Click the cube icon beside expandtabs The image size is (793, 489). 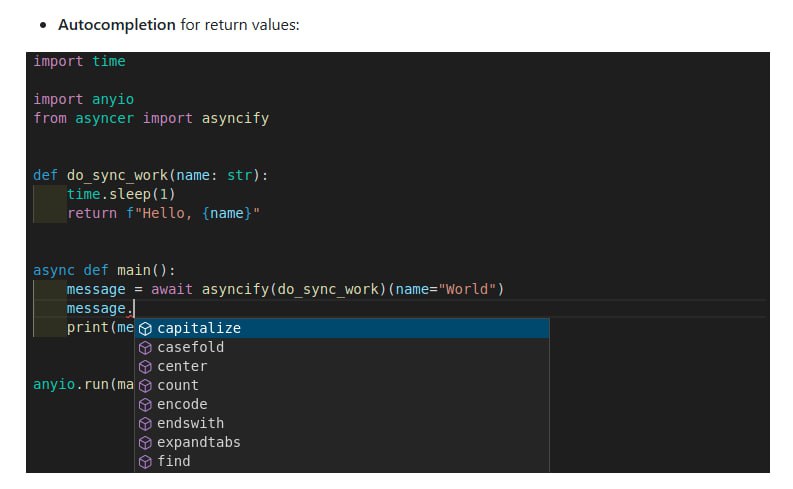click(145, 442)
